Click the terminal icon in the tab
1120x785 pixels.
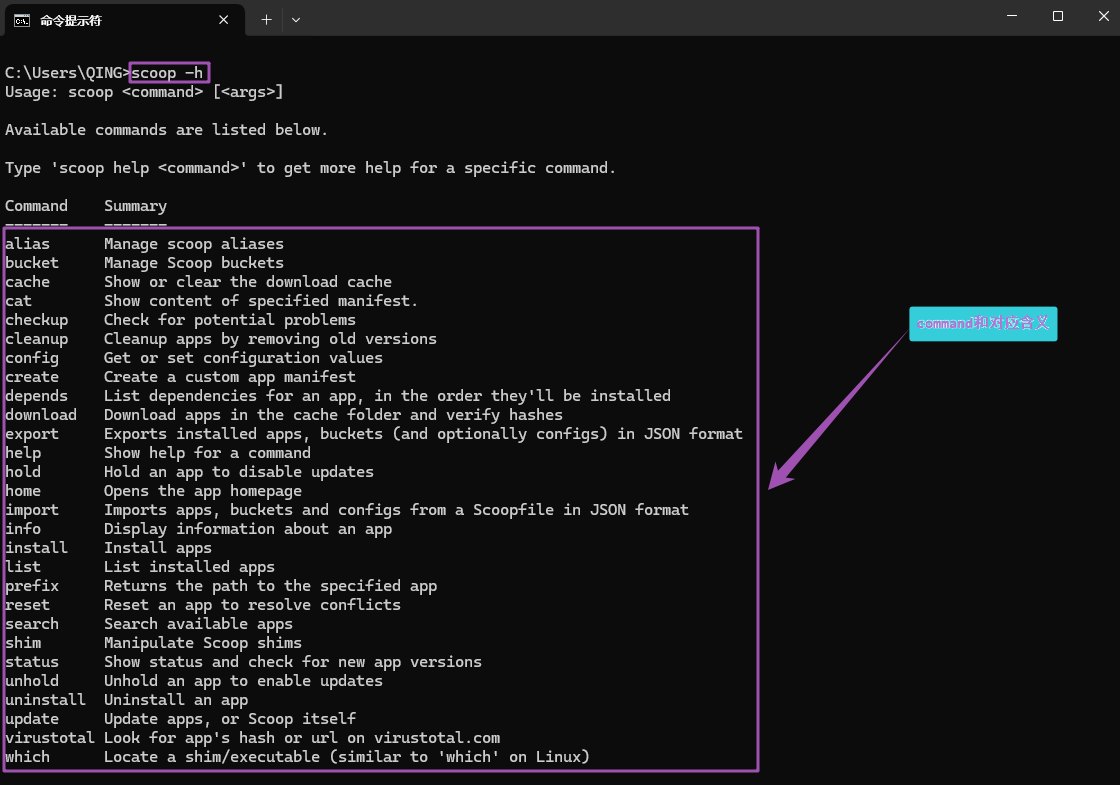point(21,19)
